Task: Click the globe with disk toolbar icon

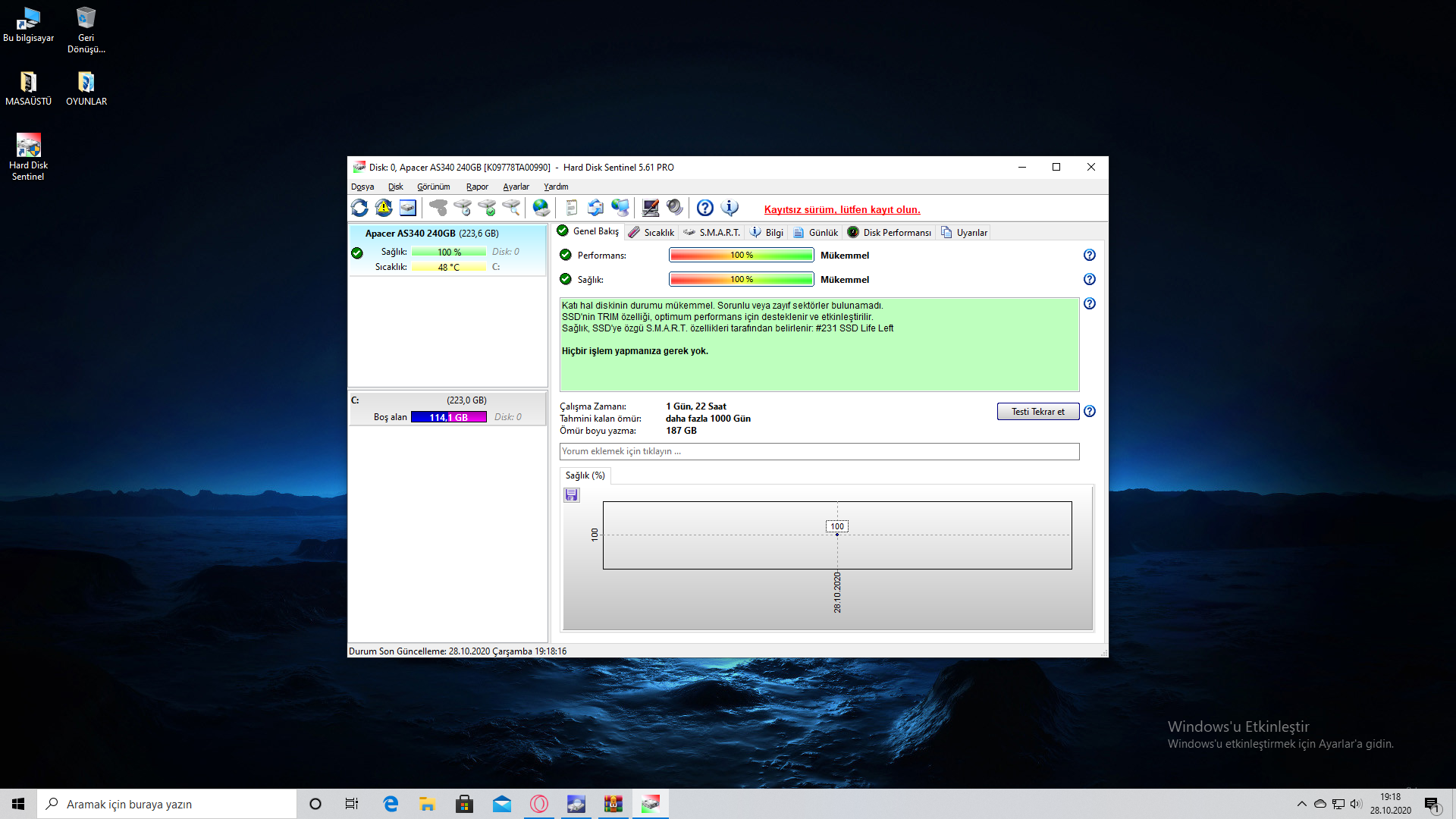Action: pos(541,208)
